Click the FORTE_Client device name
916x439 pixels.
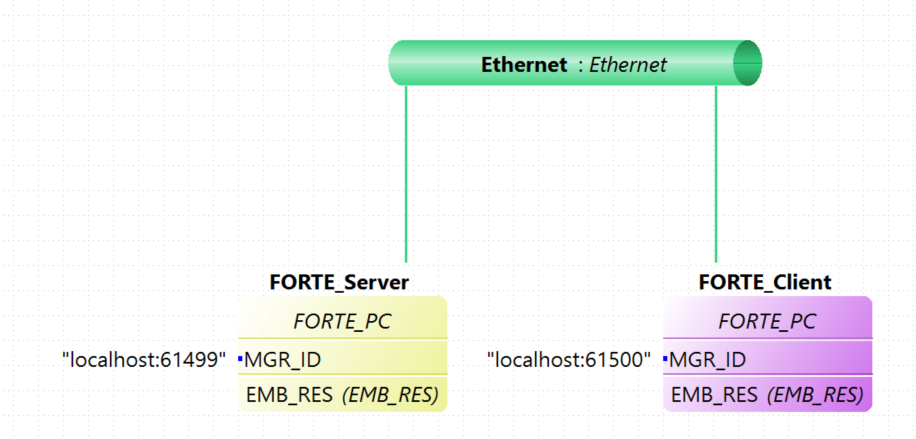[x=765, y=282]
